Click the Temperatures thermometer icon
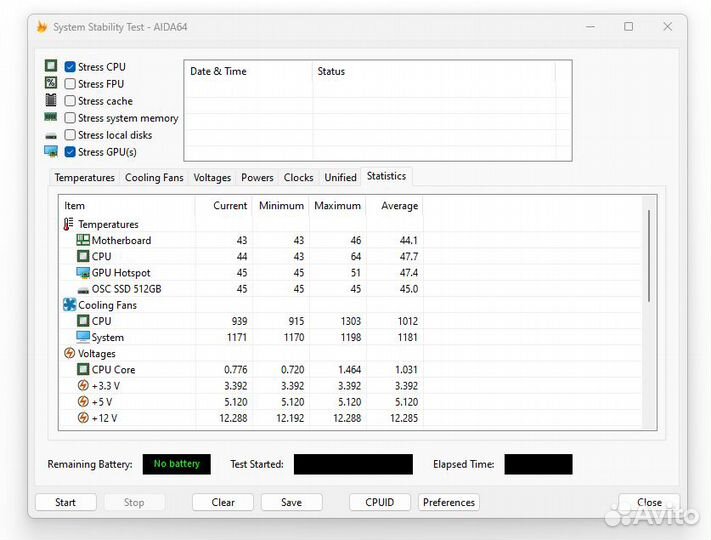This screenshot has width=711, height=540. click(69, 224)
